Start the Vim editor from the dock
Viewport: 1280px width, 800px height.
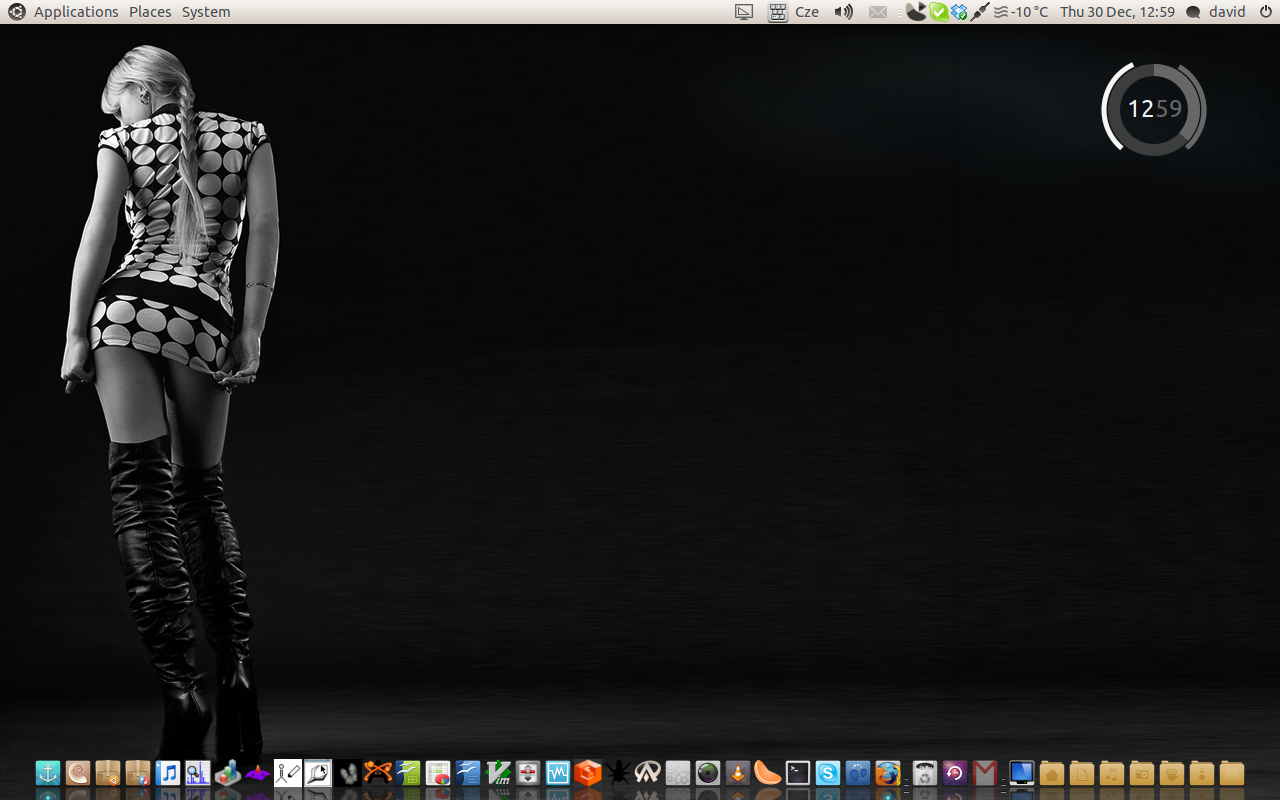tap(498, 773)
